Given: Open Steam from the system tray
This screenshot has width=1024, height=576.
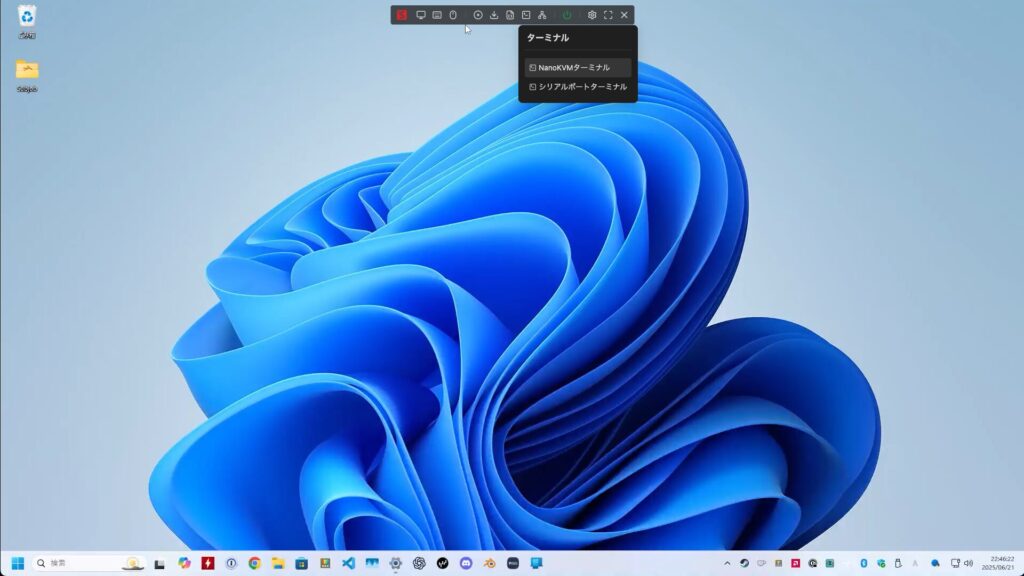Looking at the screenshot, I should (744, 563).
